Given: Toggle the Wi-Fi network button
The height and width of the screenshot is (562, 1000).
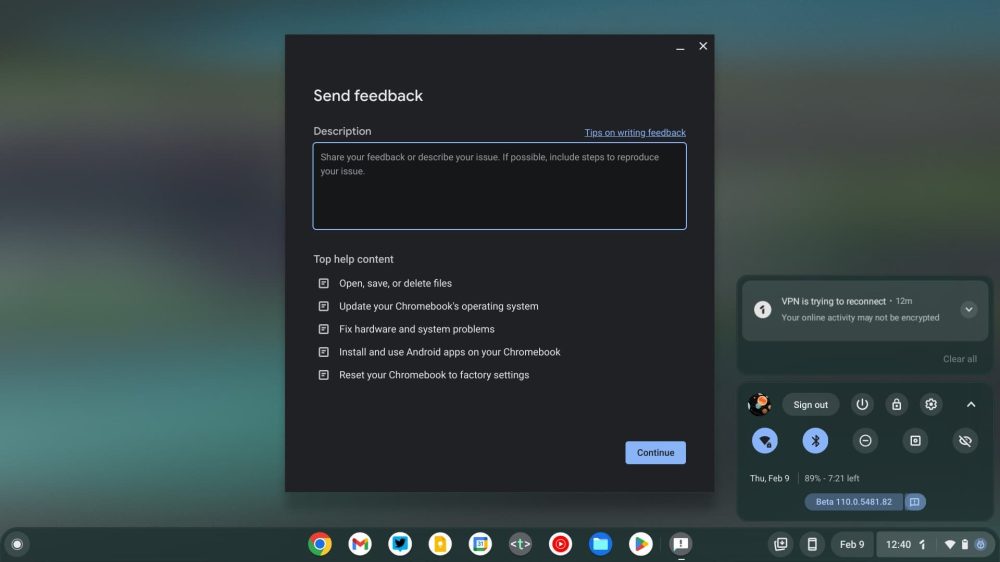Looking at the screenshot, I should [x=765, y=441].
